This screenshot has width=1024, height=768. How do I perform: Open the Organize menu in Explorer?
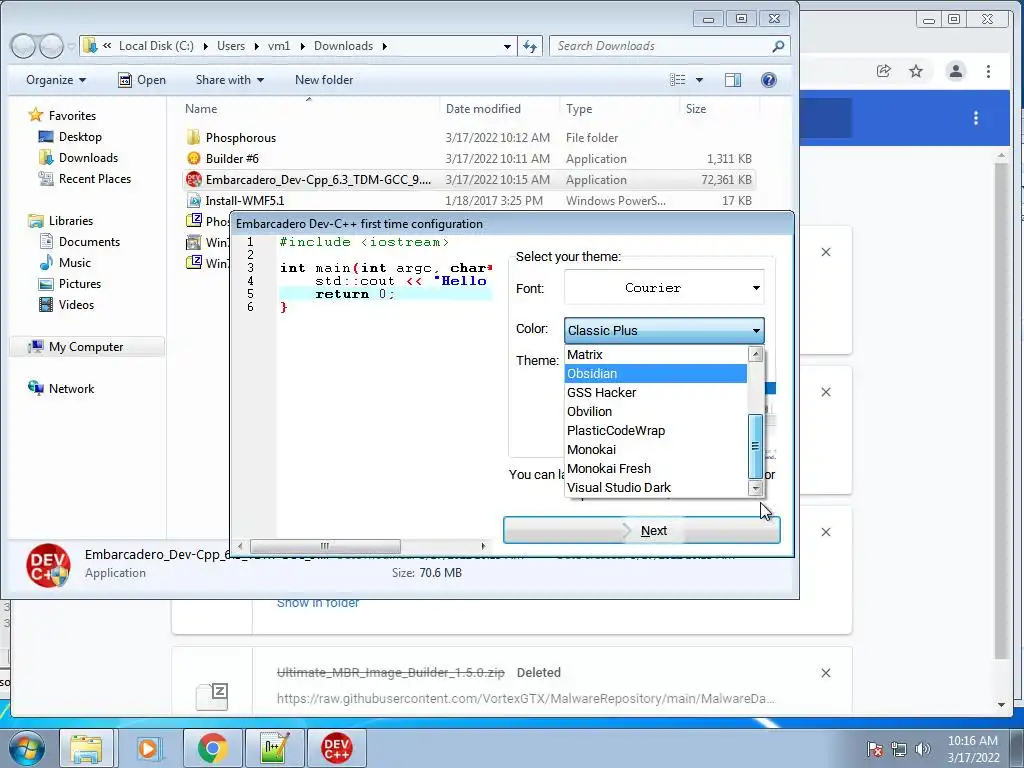pyautogui.click(x=56, y=80)
